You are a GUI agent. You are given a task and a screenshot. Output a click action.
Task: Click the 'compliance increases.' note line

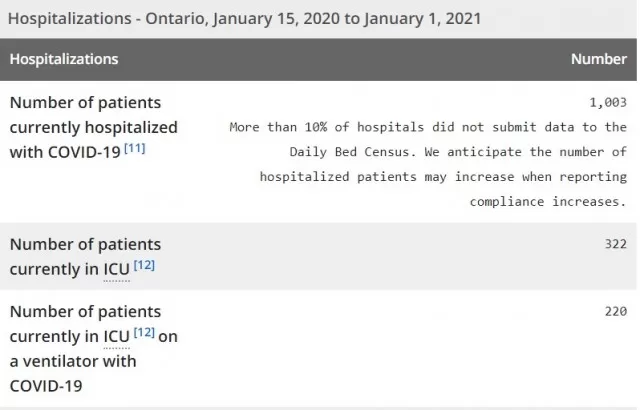coord(548,202)
